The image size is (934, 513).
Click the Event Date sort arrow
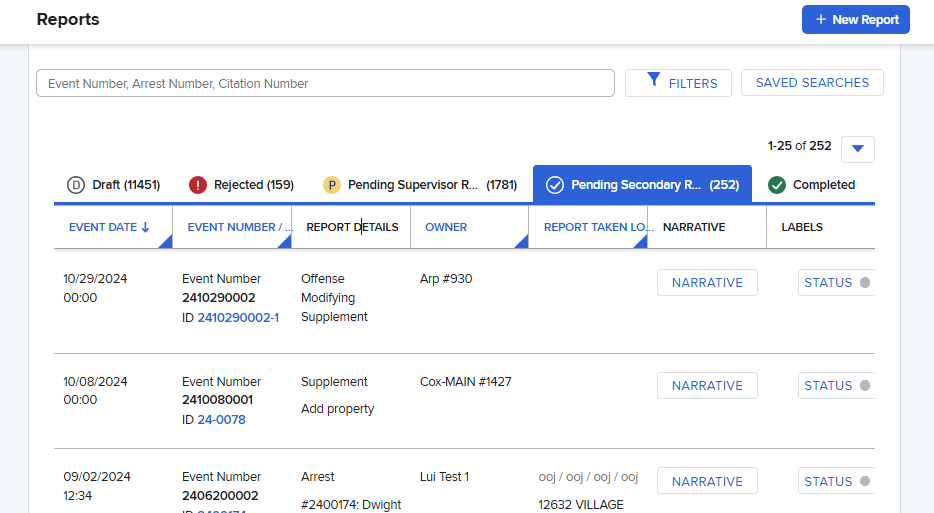click(x=146, y=228)
